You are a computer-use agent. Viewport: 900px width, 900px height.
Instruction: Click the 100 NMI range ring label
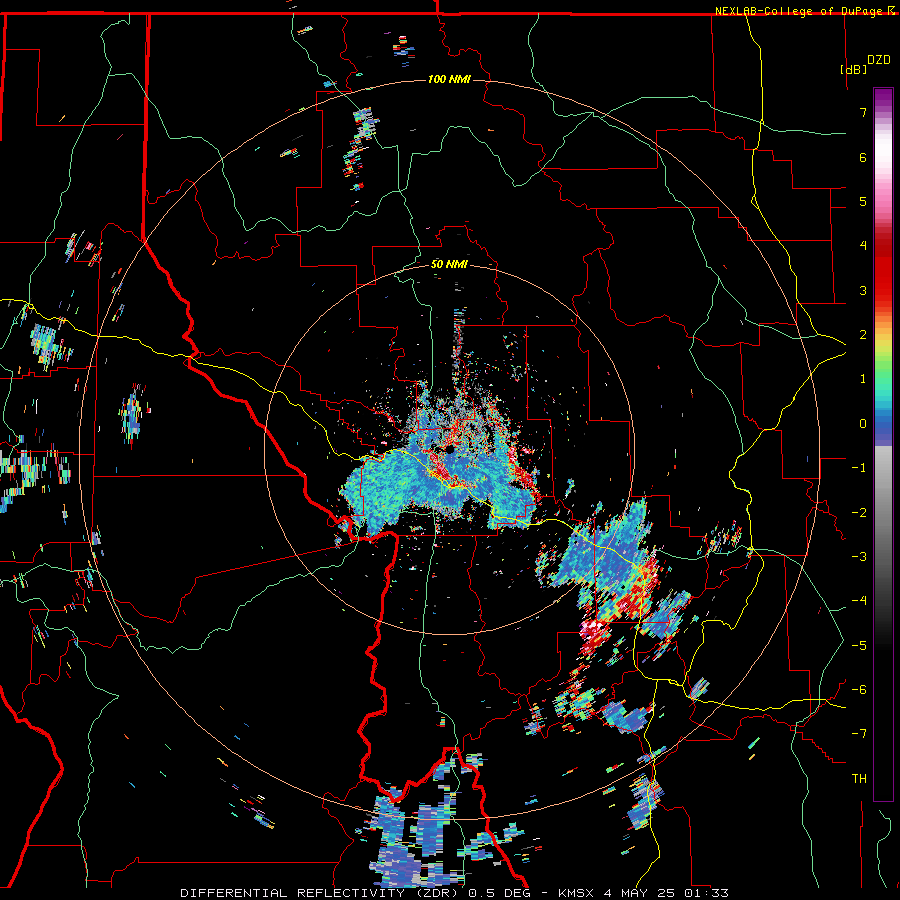pos(449,79)
